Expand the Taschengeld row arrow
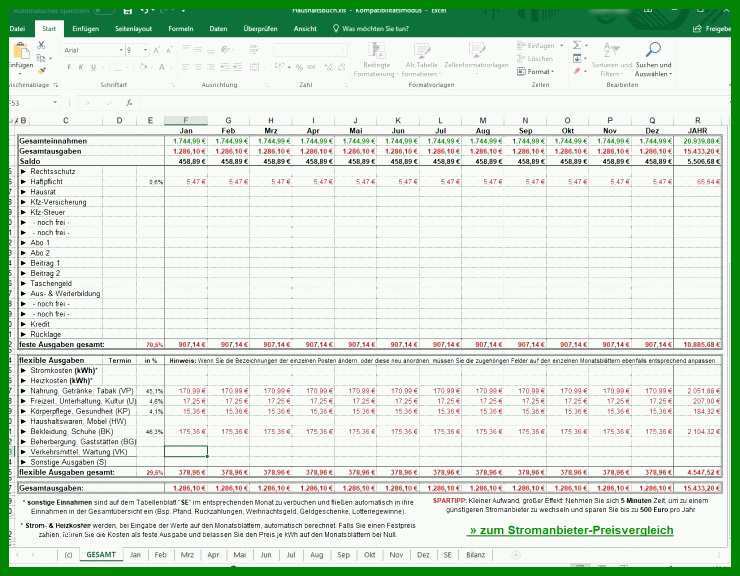Viewport: 740px width, 576px height. (23, 284)
